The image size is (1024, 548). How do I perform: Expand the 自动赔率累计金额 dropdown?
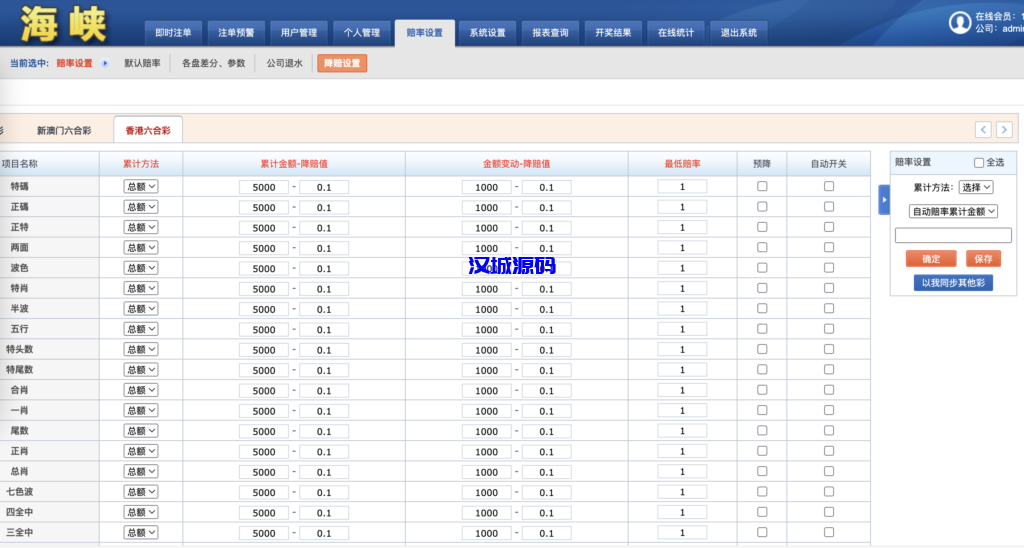[x=953, y=211]
